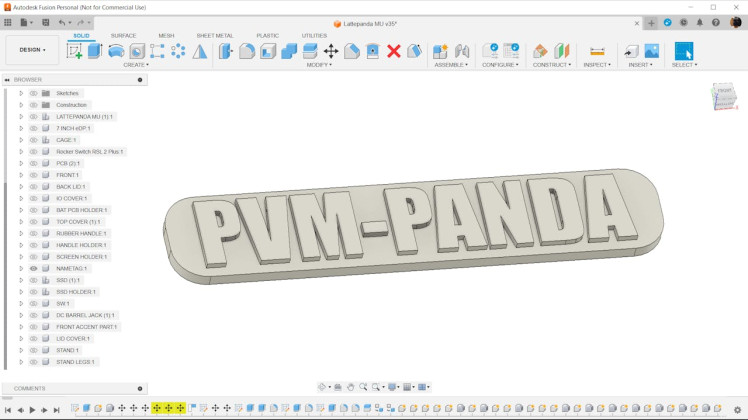Select the Combine tool
748x420 pixels.
coord(289,51)
